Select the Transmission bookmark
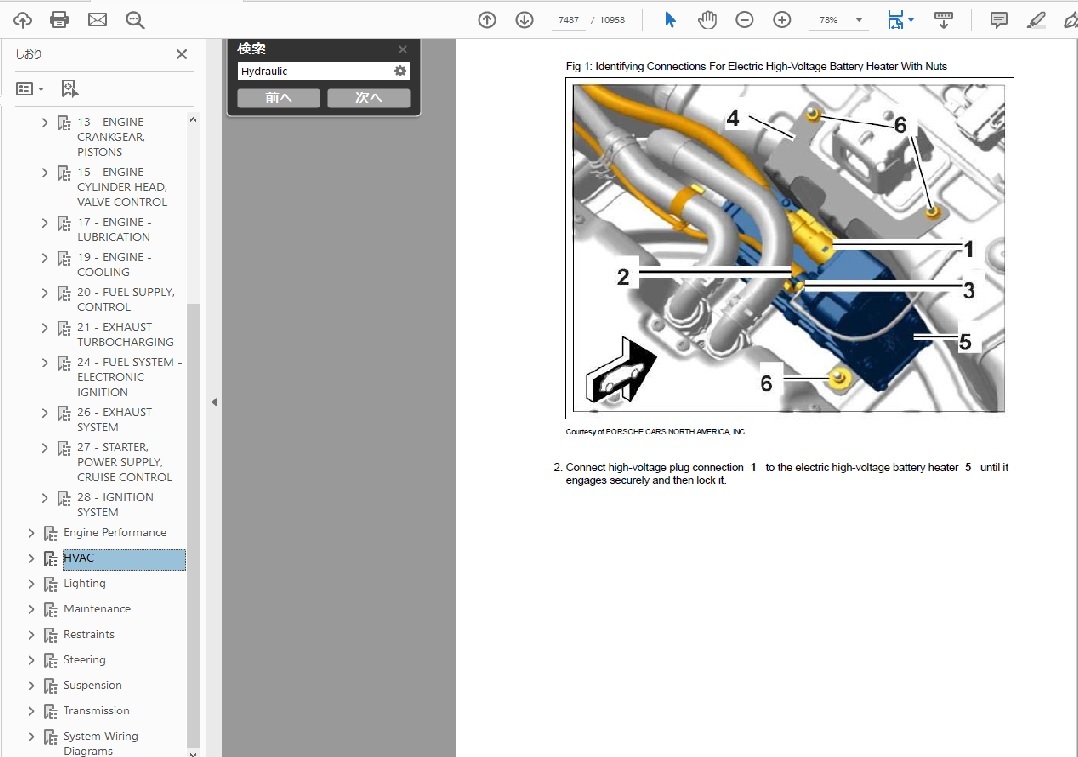 [x=96, y=710]
